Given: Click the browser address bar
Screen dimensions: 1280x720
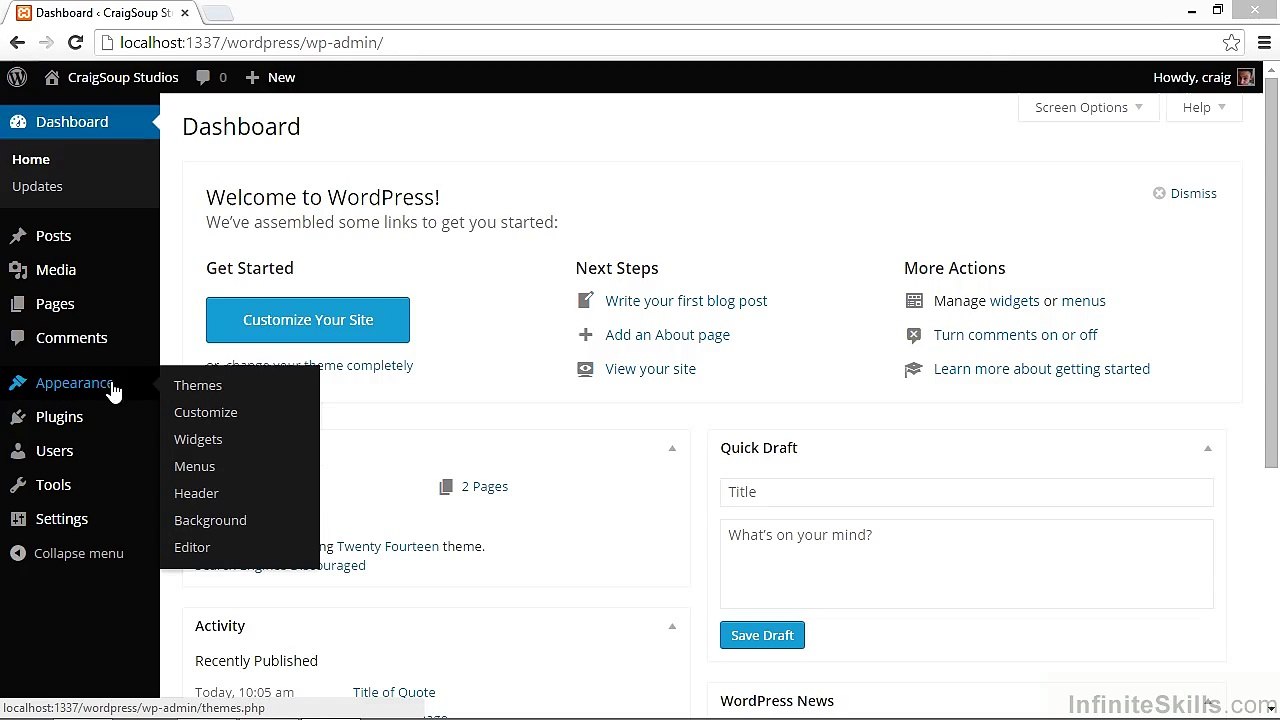Looking at the screenshot, I should (670, 42).
